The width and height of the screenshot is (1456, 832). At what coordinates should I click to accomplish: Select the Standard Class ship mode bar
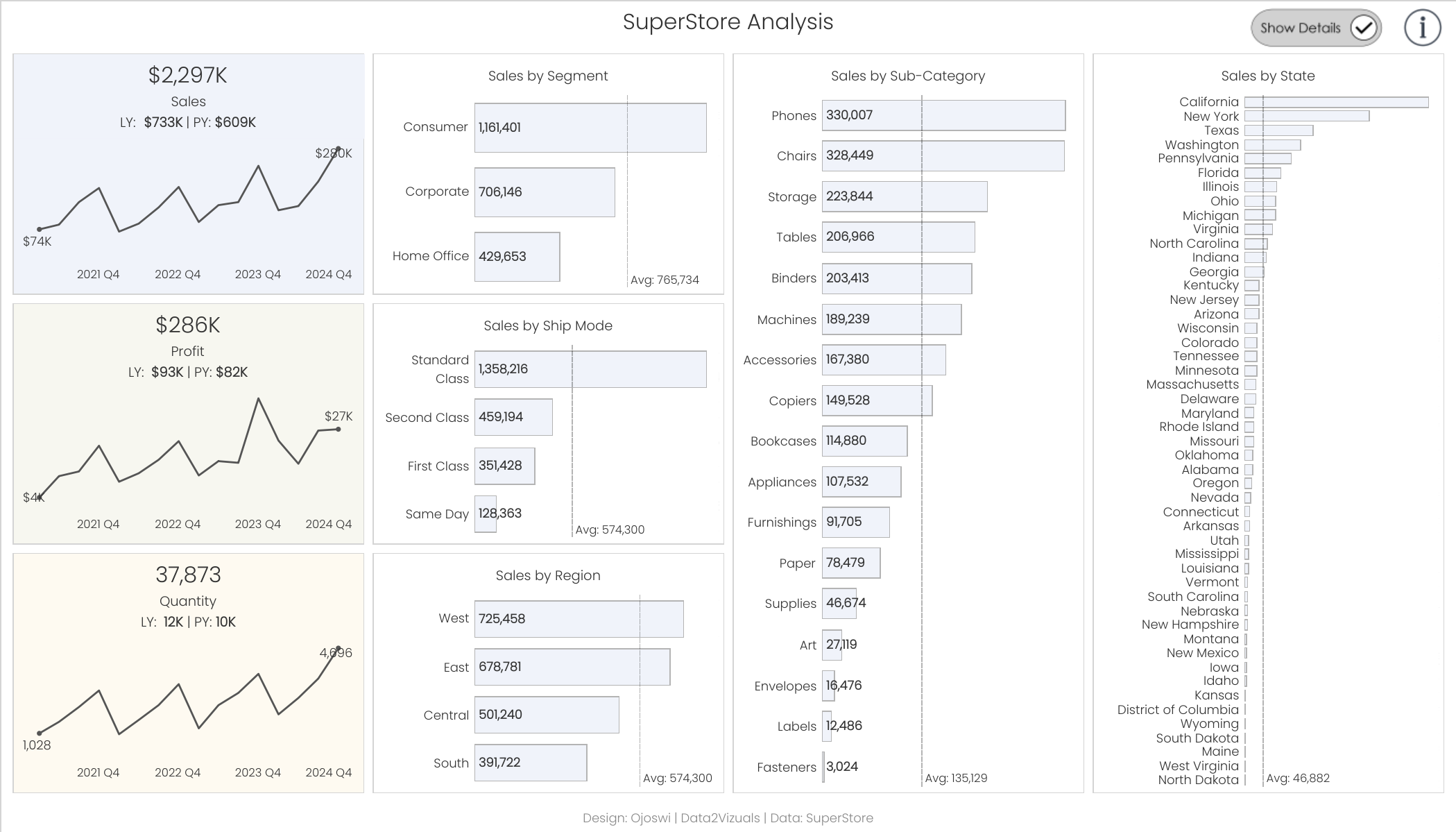(590, 369)
